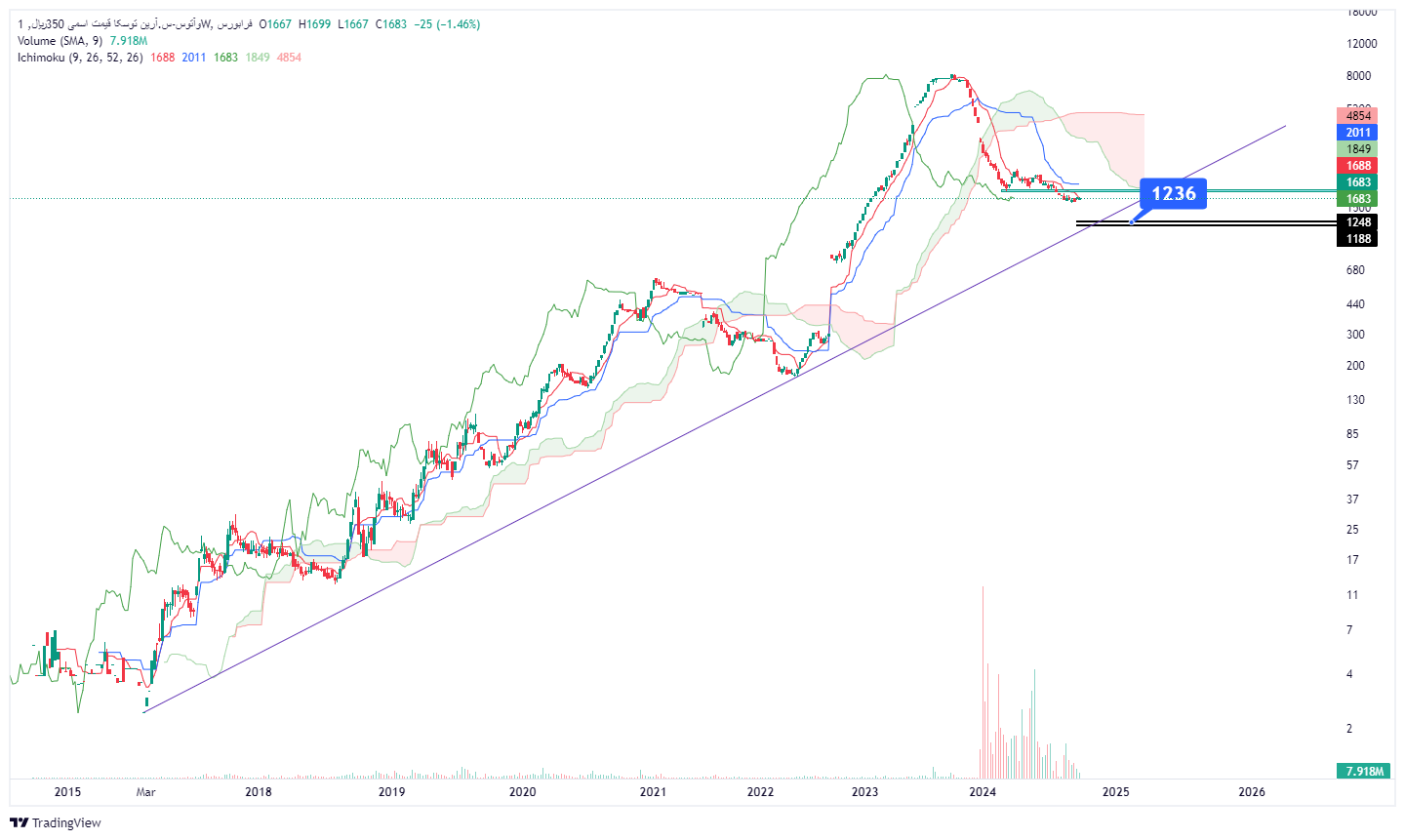Click the 2024 label on time axis
This screenshot has height=840, width=1405.
983,792
